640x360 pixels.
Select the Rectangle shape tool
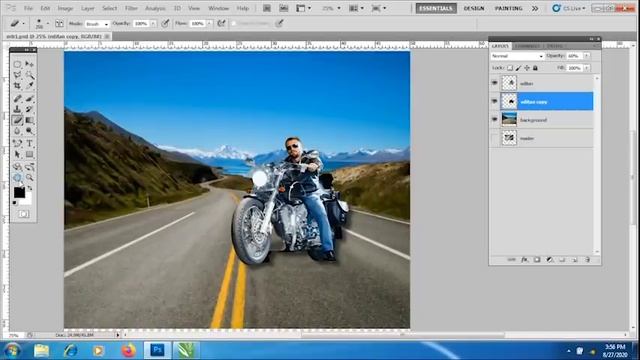(x=29, y=155)
